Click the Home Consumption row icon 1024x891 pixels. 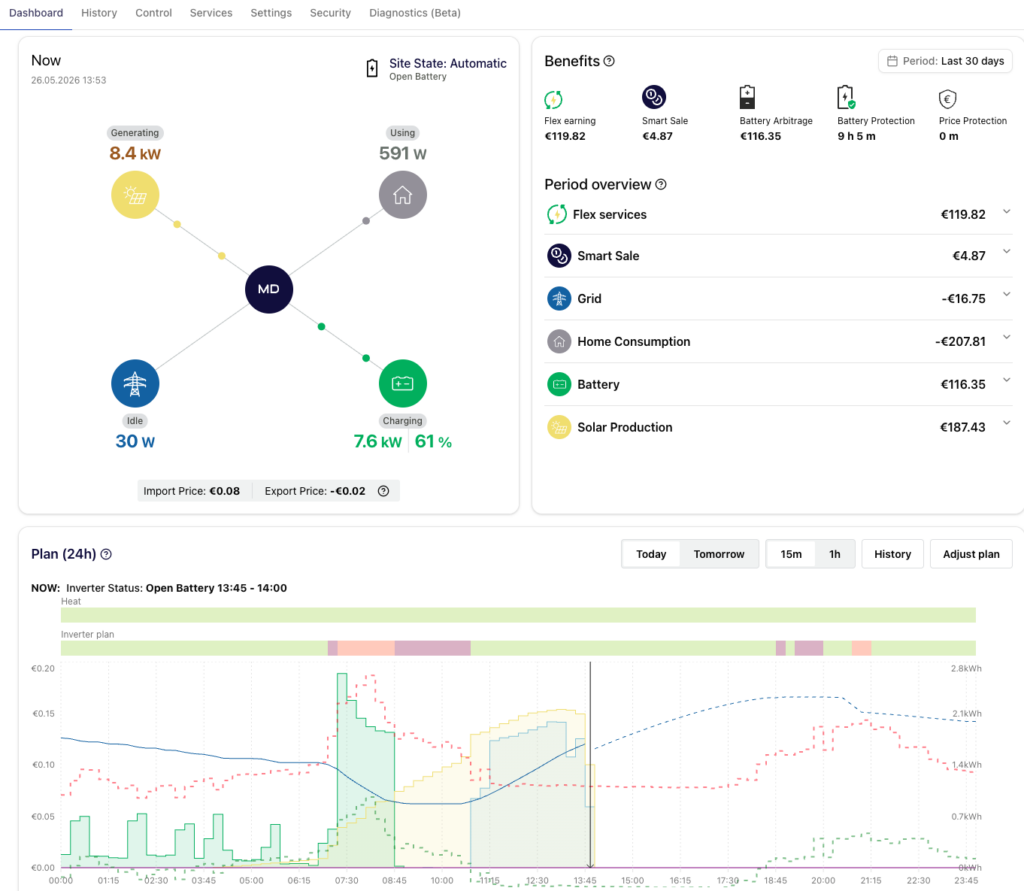[x=559, y=342]
